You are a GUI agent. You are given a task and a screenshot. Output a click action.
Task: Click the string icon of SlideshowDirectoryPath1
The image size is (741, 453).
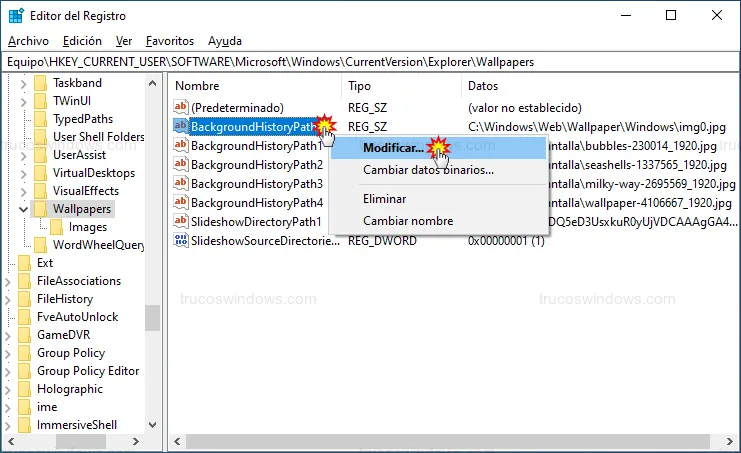pos(181,222)
